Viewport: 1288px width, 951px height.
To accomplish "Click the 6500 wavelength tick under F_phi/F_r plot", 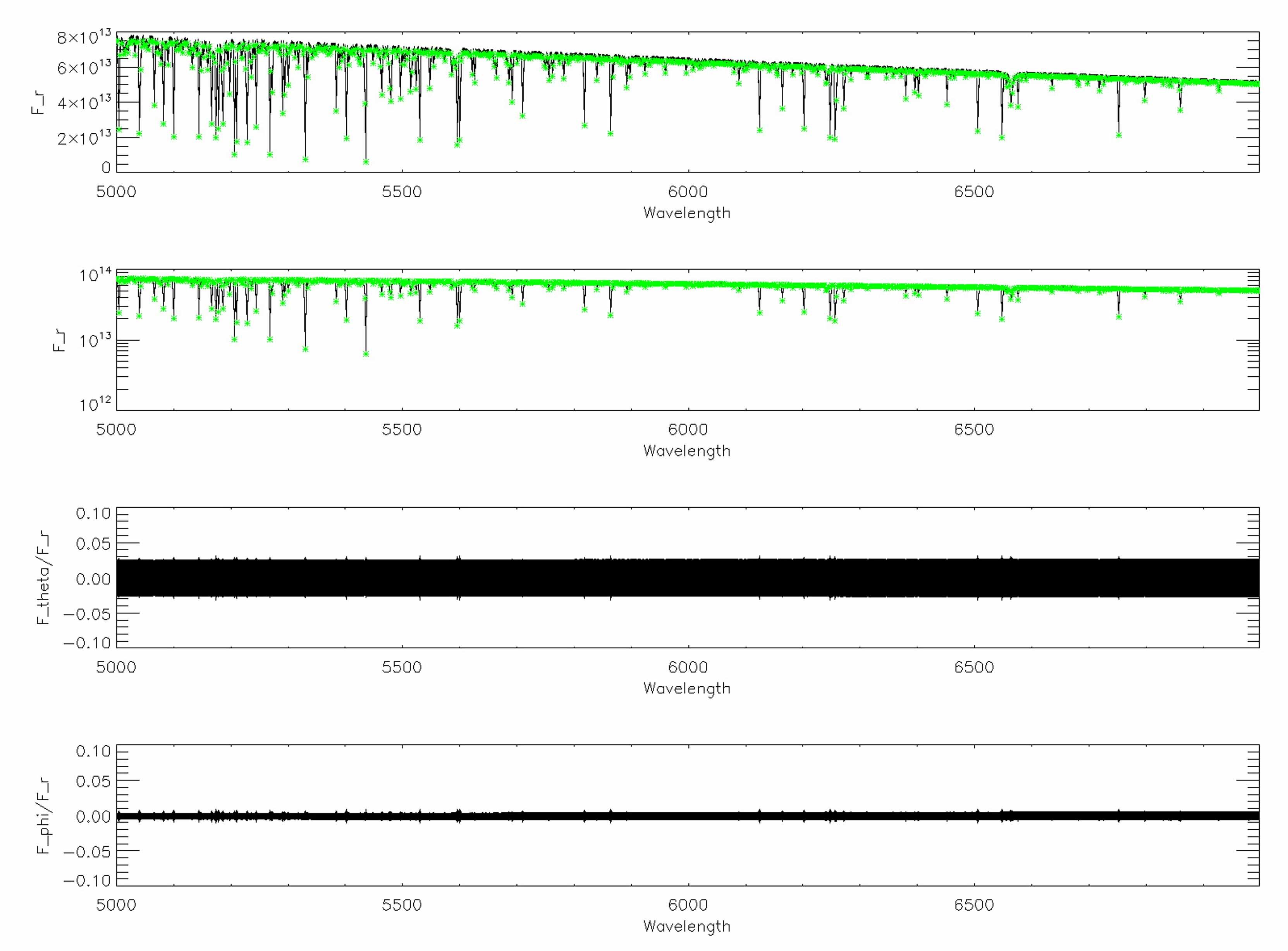I will point(973,905).
